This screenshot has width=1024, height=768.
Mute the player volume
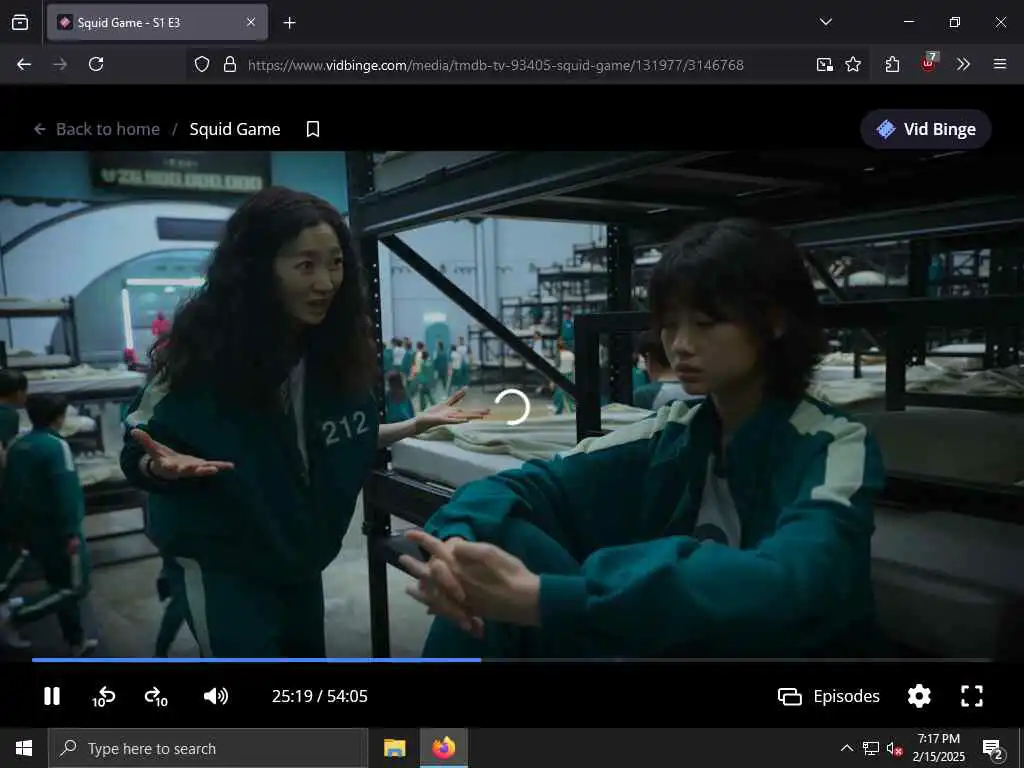click(216, 696)
